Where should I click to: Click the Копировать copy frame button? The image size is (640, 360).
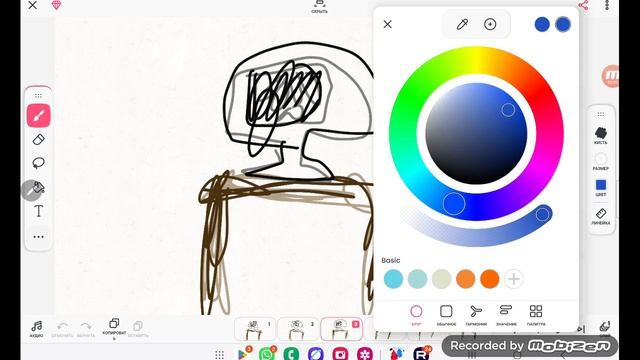[x=114, y=329]
